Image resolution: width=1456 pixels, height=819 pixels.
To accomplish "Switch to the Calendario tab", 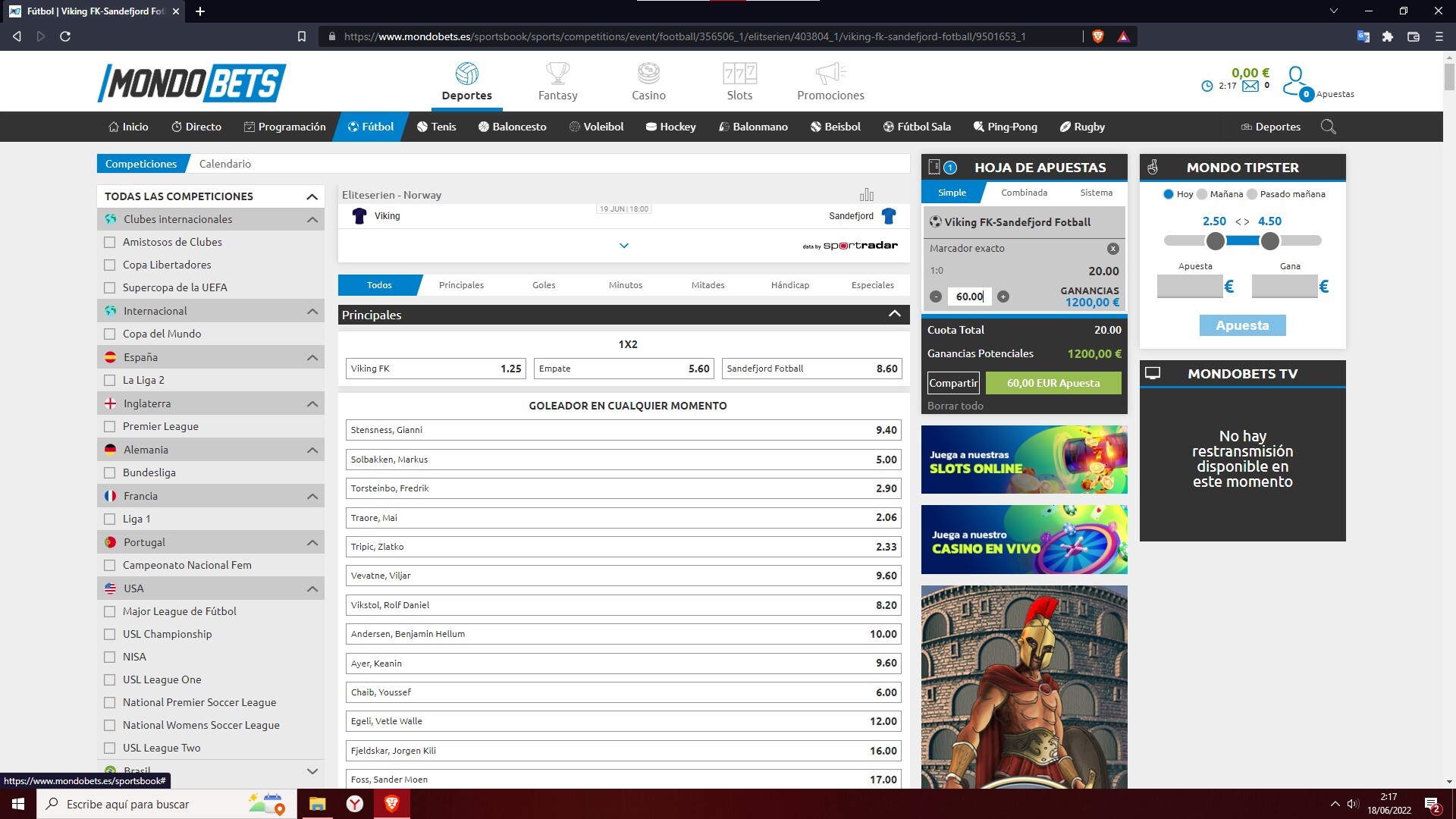I will [225, 164].
